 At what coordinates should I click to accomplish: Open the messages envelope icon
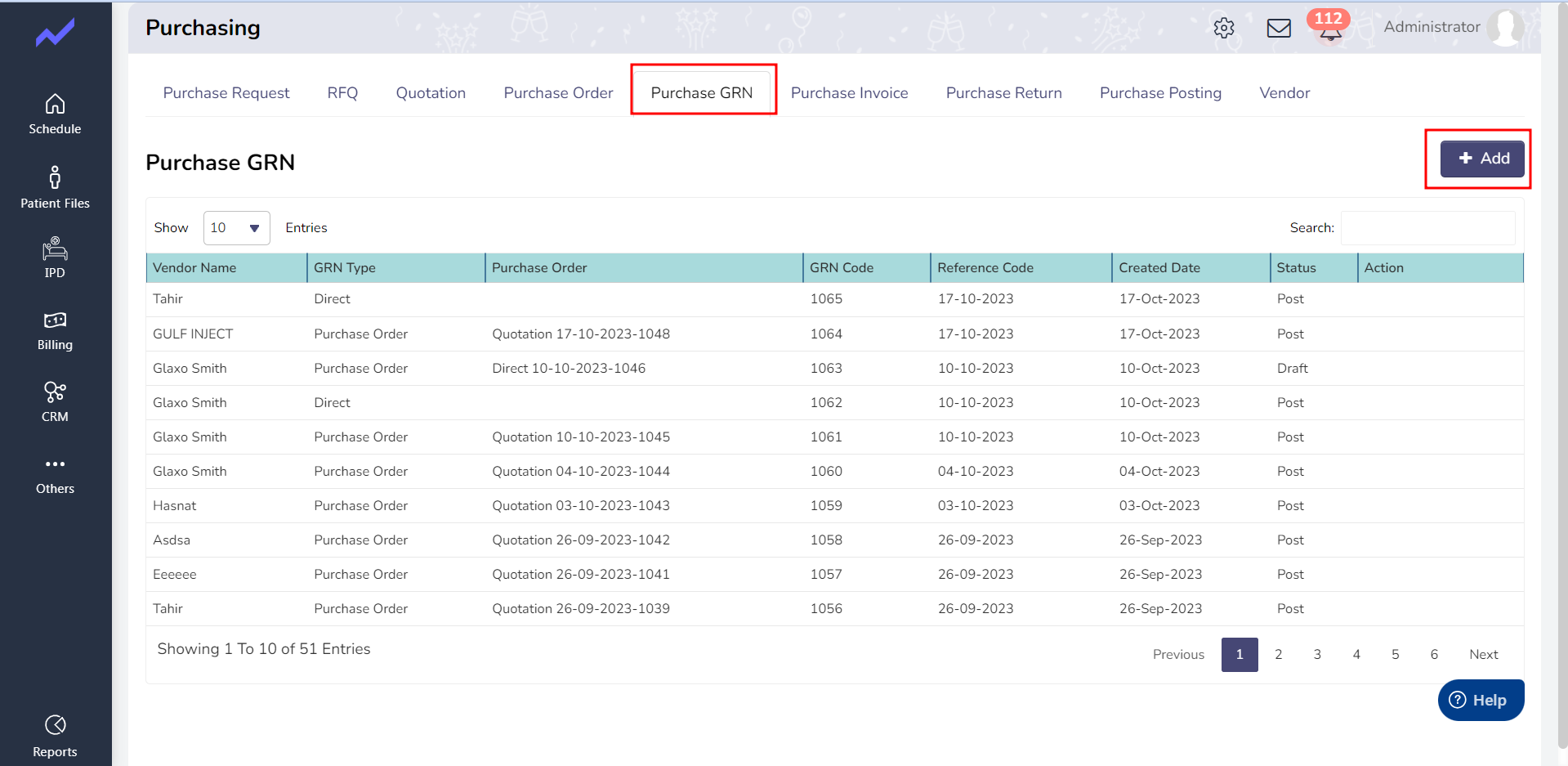point(1279,28)
